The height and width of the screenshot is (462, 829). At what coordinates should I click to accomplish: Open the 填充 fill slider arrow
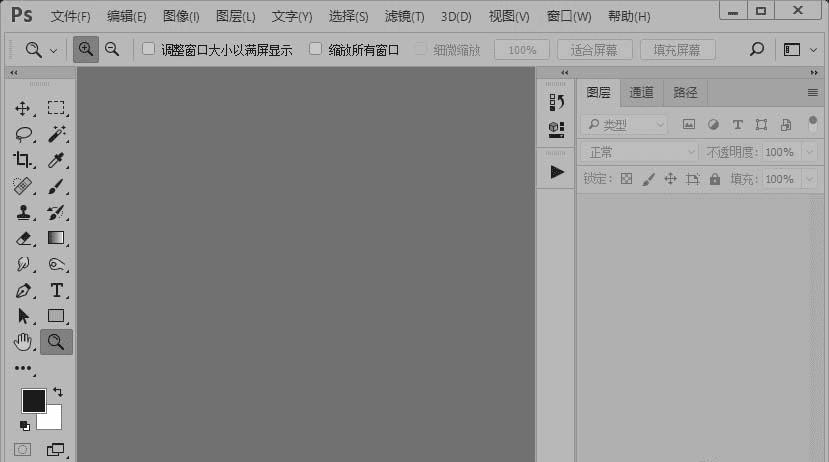tap(810, 179)
